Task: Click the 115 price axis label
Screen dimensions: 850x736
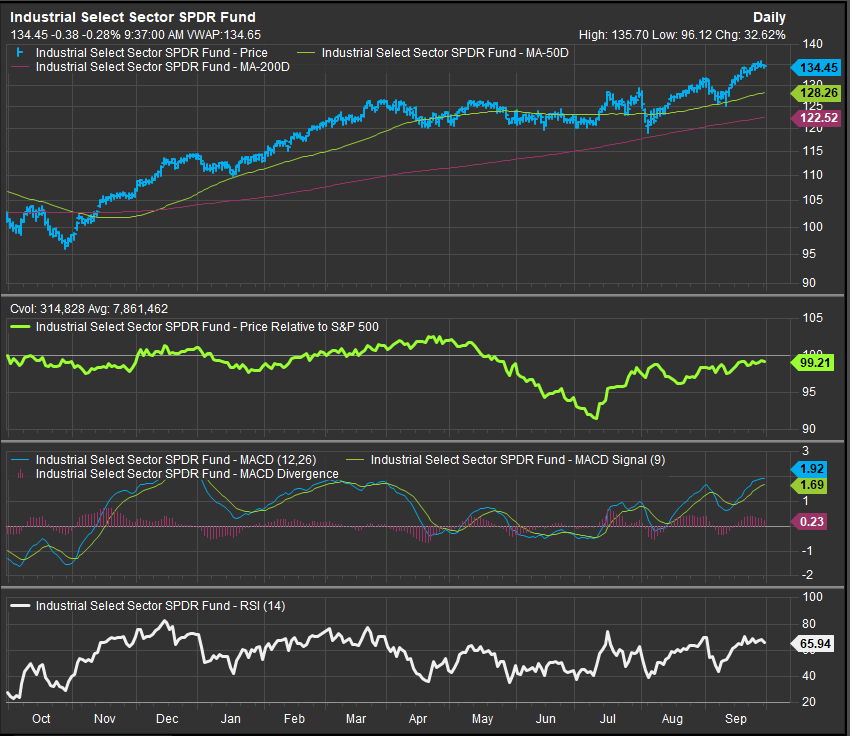Action: click(x=813, y=151)
